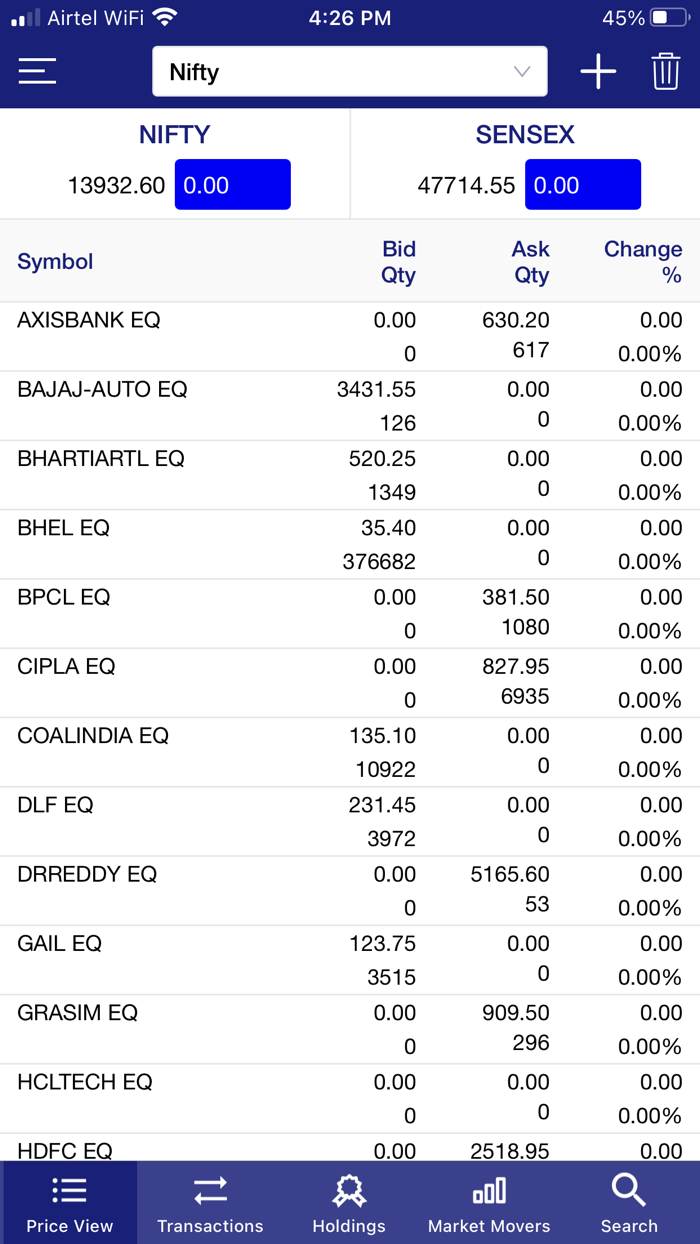This screenshot has height=1244, width=700.
Task: Tap the trash icon to delete scrips
Action: 665,71
